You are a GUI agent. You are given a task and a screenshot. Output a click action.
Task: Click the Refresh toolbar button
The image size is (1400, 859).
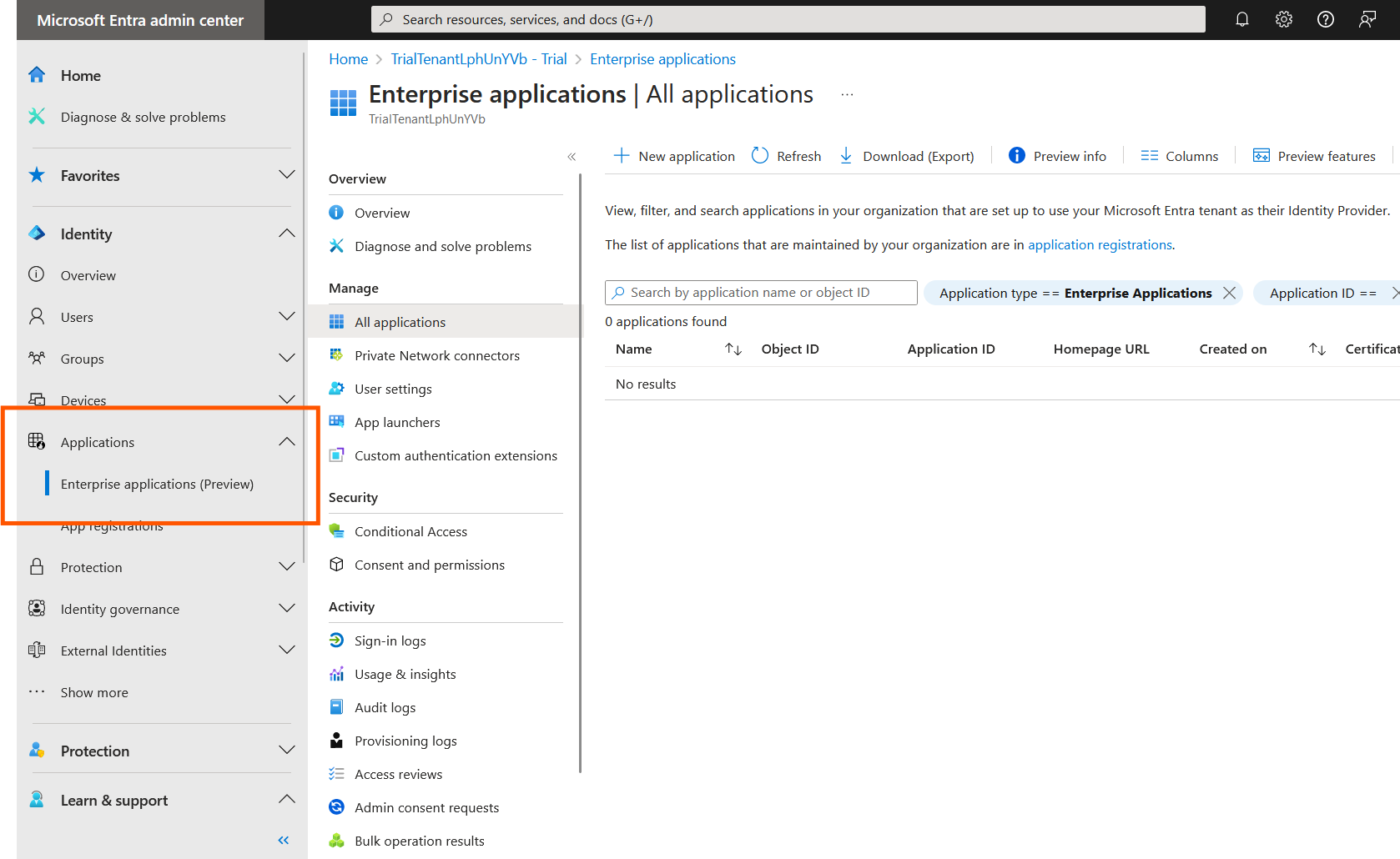coord(786,156)
